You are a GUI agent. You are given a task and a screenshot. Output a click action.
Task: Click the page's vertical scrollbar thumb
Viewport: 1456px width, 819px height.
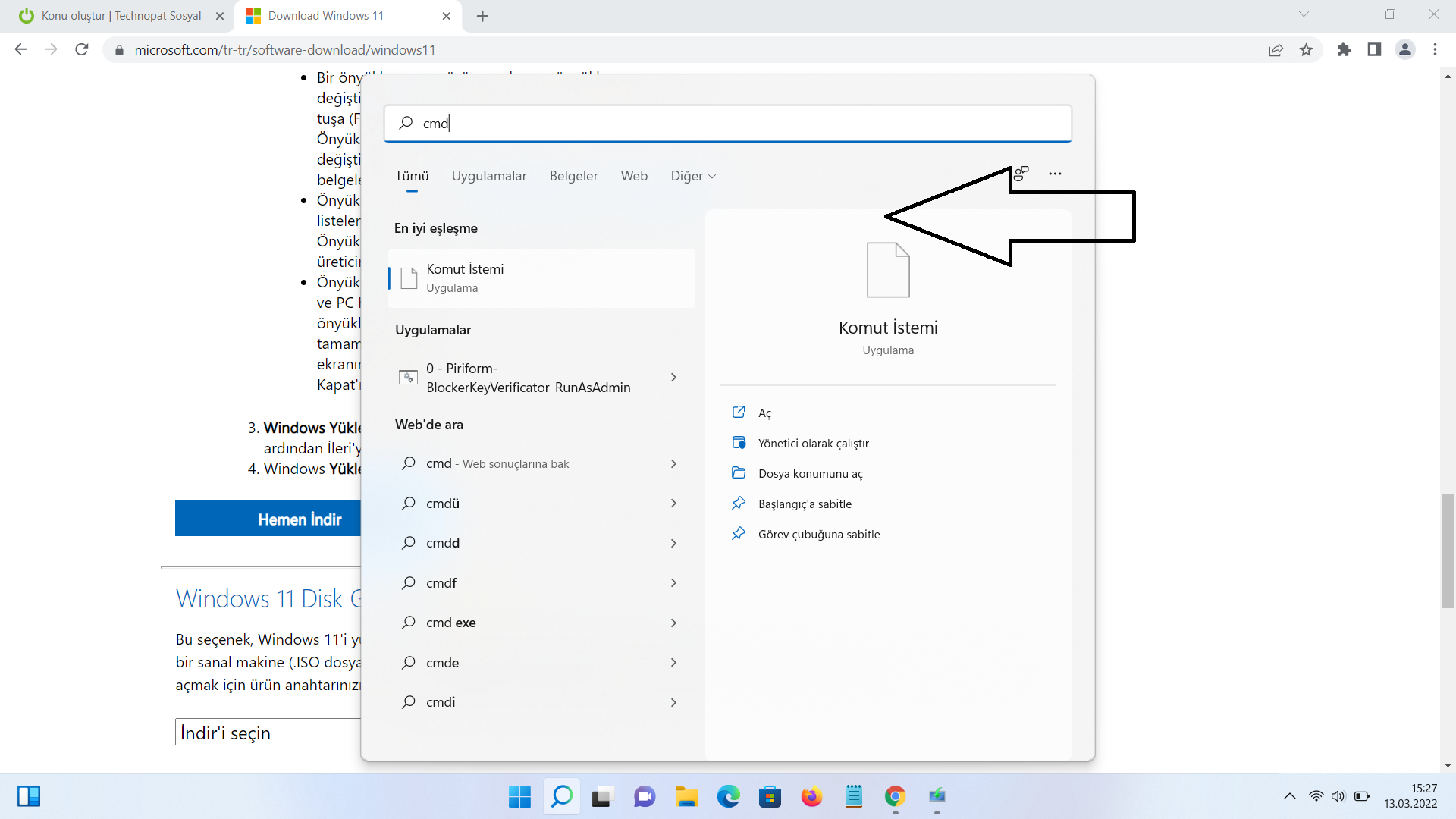(1448, 551)
